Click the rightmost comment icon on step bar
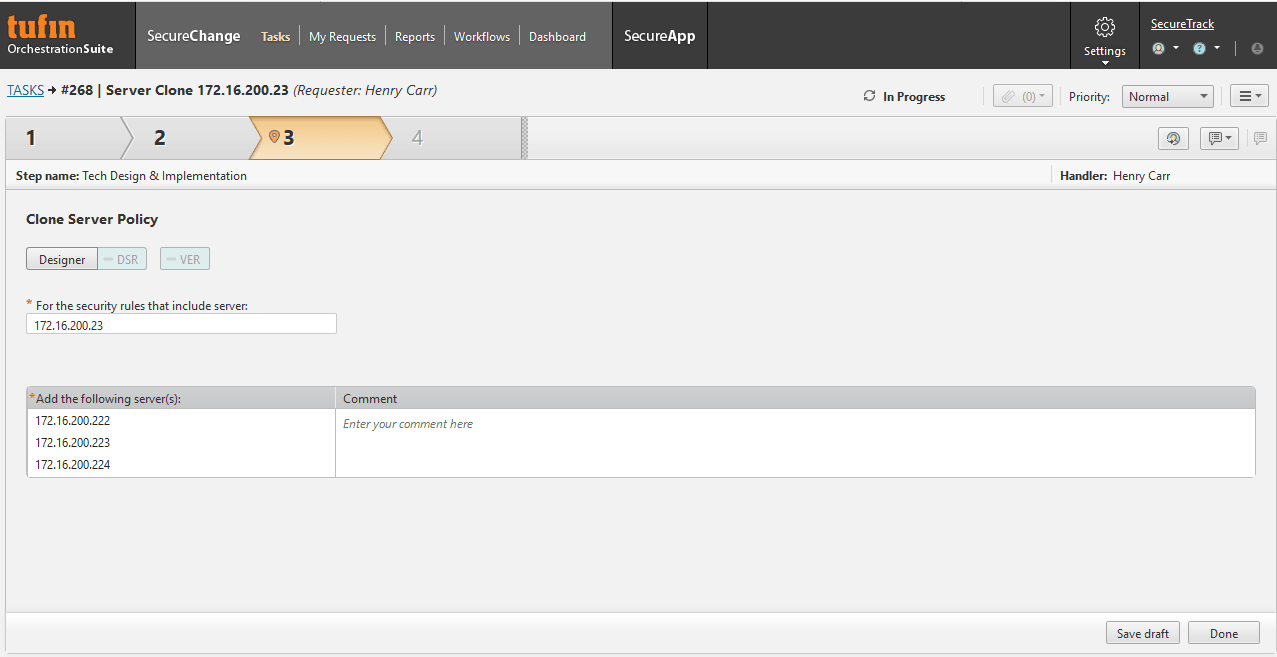1277x657 pixels. (1259, 138)
